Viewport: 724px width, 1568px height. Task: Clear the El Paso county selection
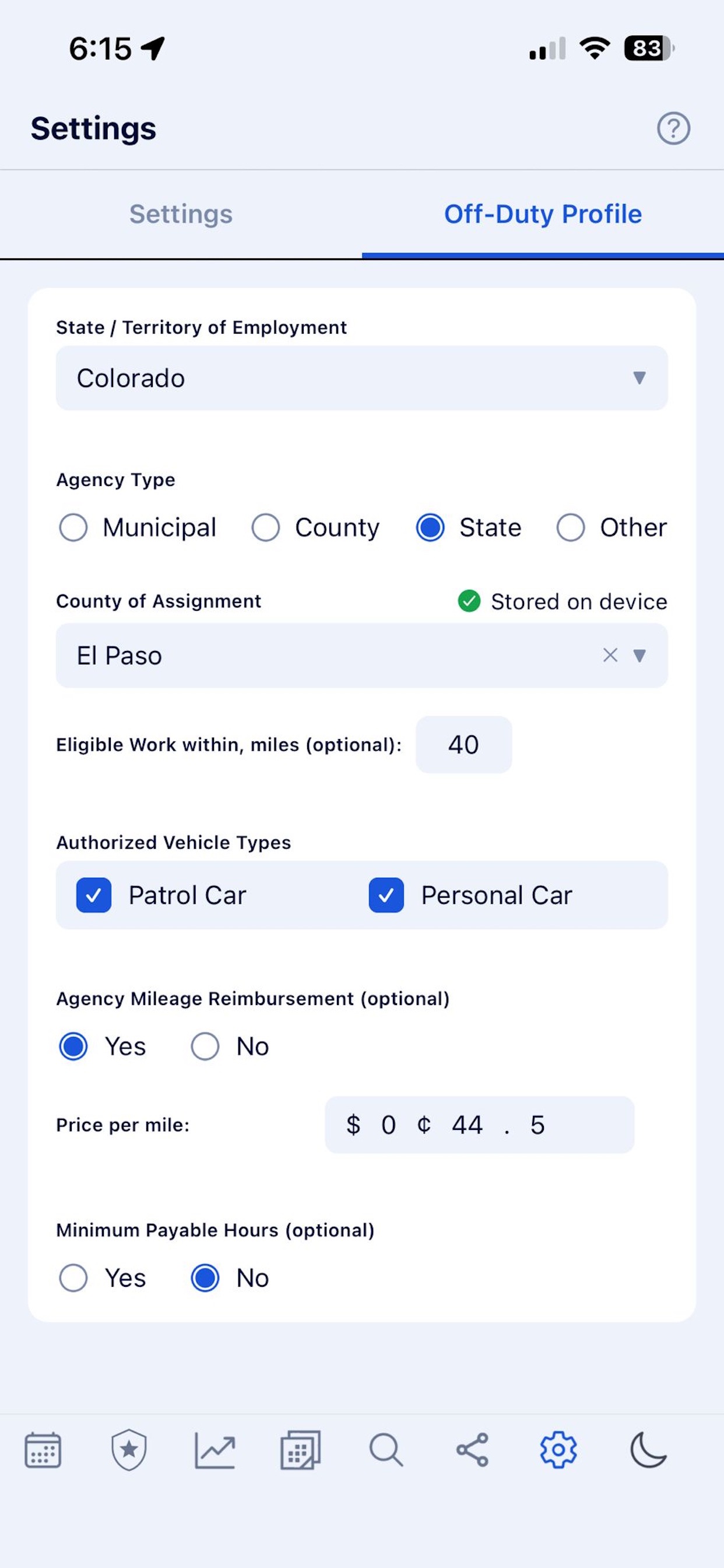pos(610,655)
